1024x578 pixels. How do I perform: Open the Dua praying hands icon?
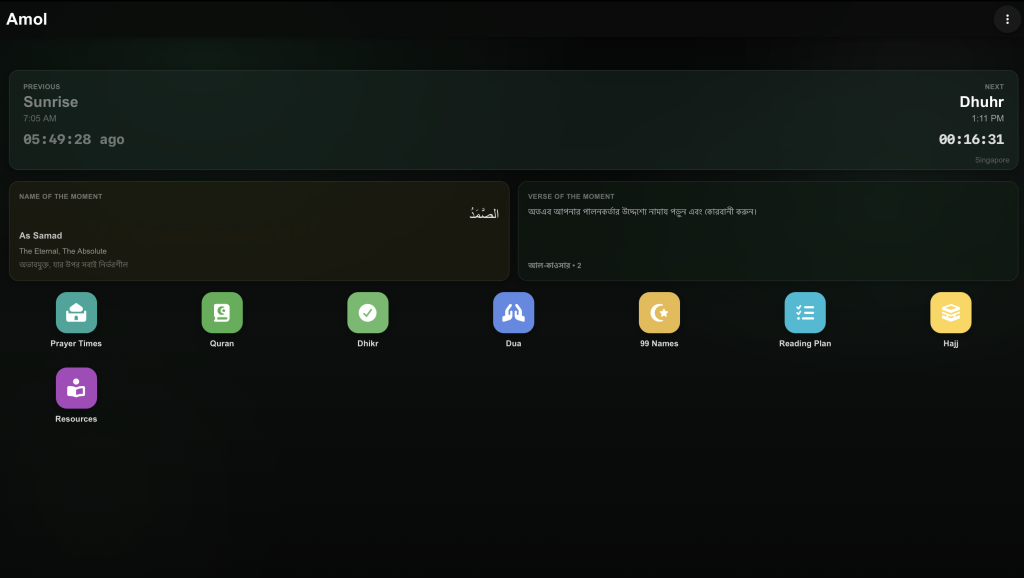tap(513, 313)
